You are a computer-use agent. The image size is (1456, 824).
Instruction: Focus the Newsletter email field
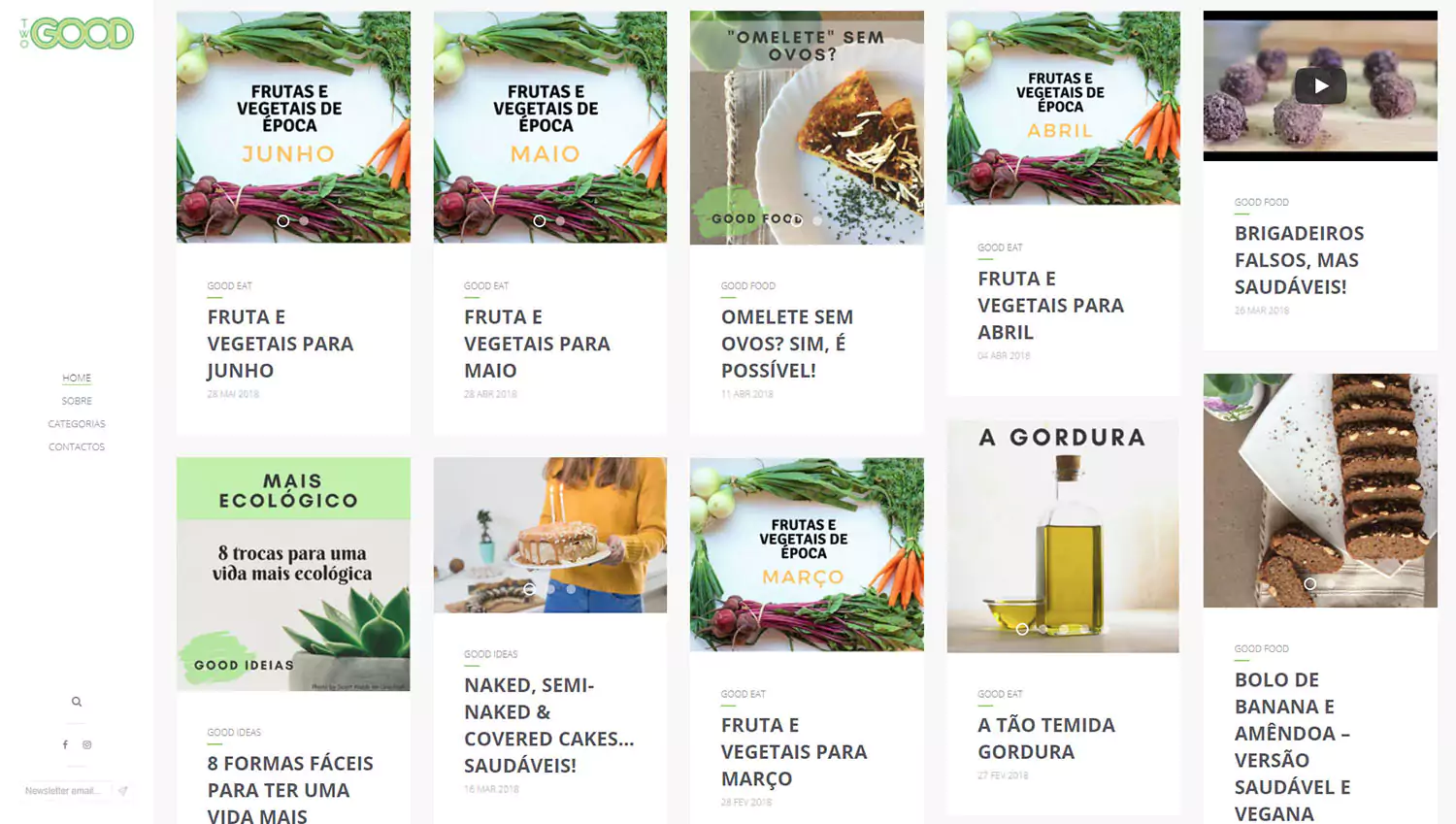(x=66, y=791)
